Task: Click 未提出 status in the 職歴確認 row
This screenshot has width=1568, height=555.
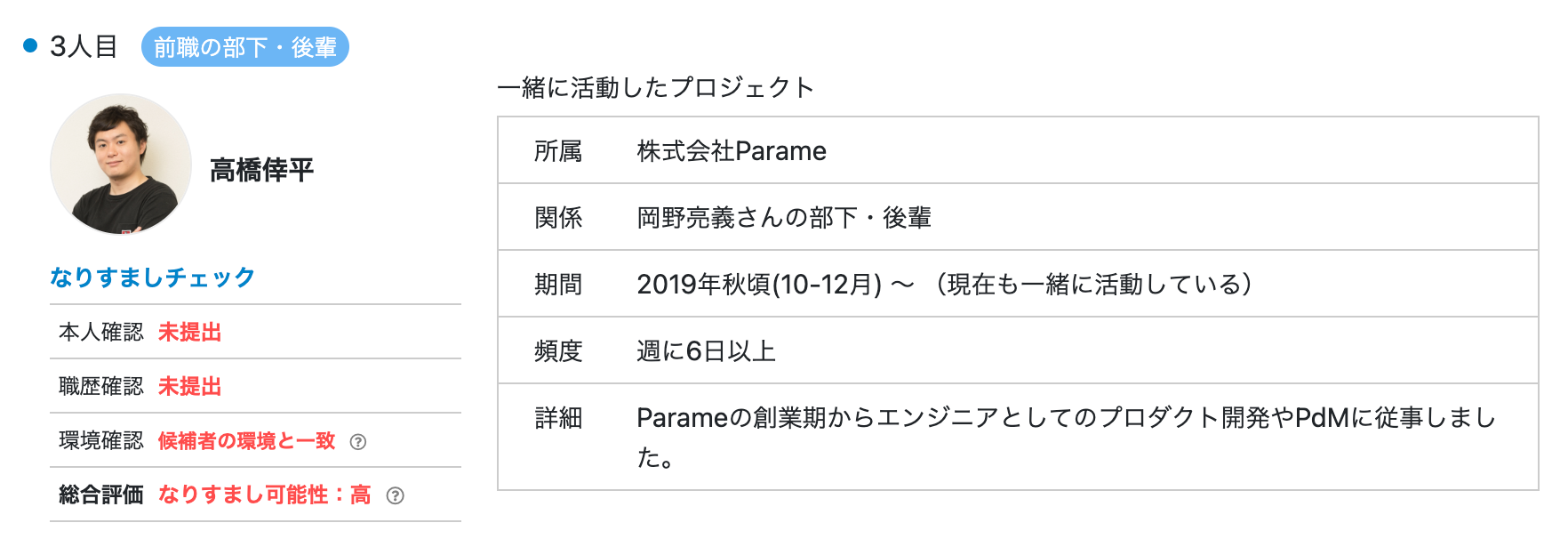Action: [x=189, y=387]
